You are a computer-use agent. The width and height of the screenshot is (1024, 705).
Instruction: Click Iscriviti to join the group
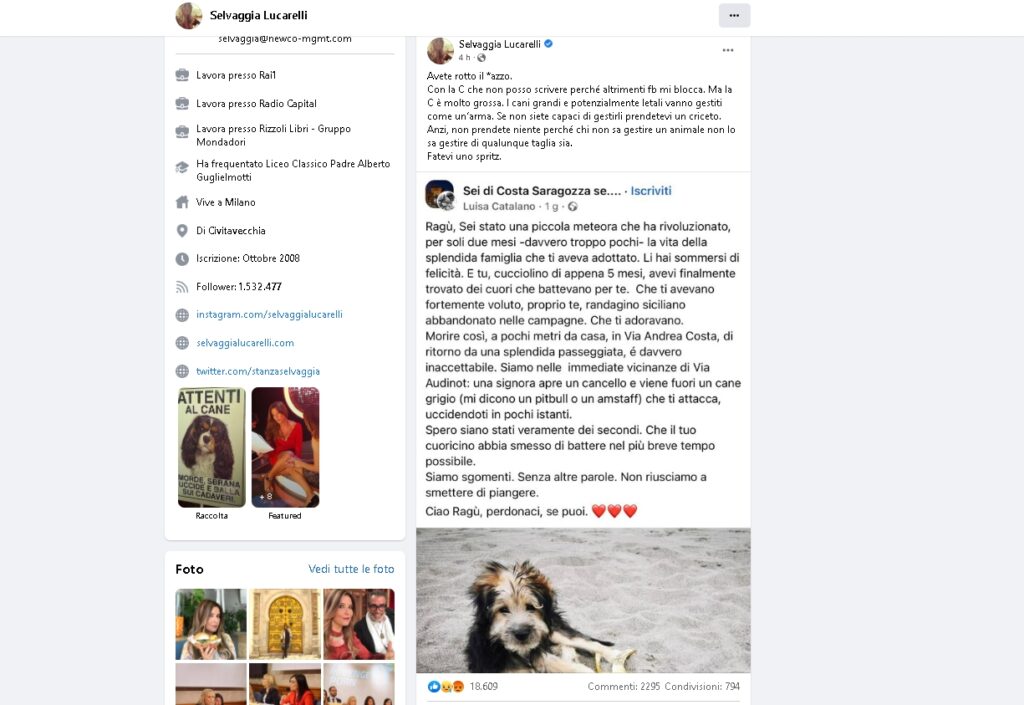[650, 191]
